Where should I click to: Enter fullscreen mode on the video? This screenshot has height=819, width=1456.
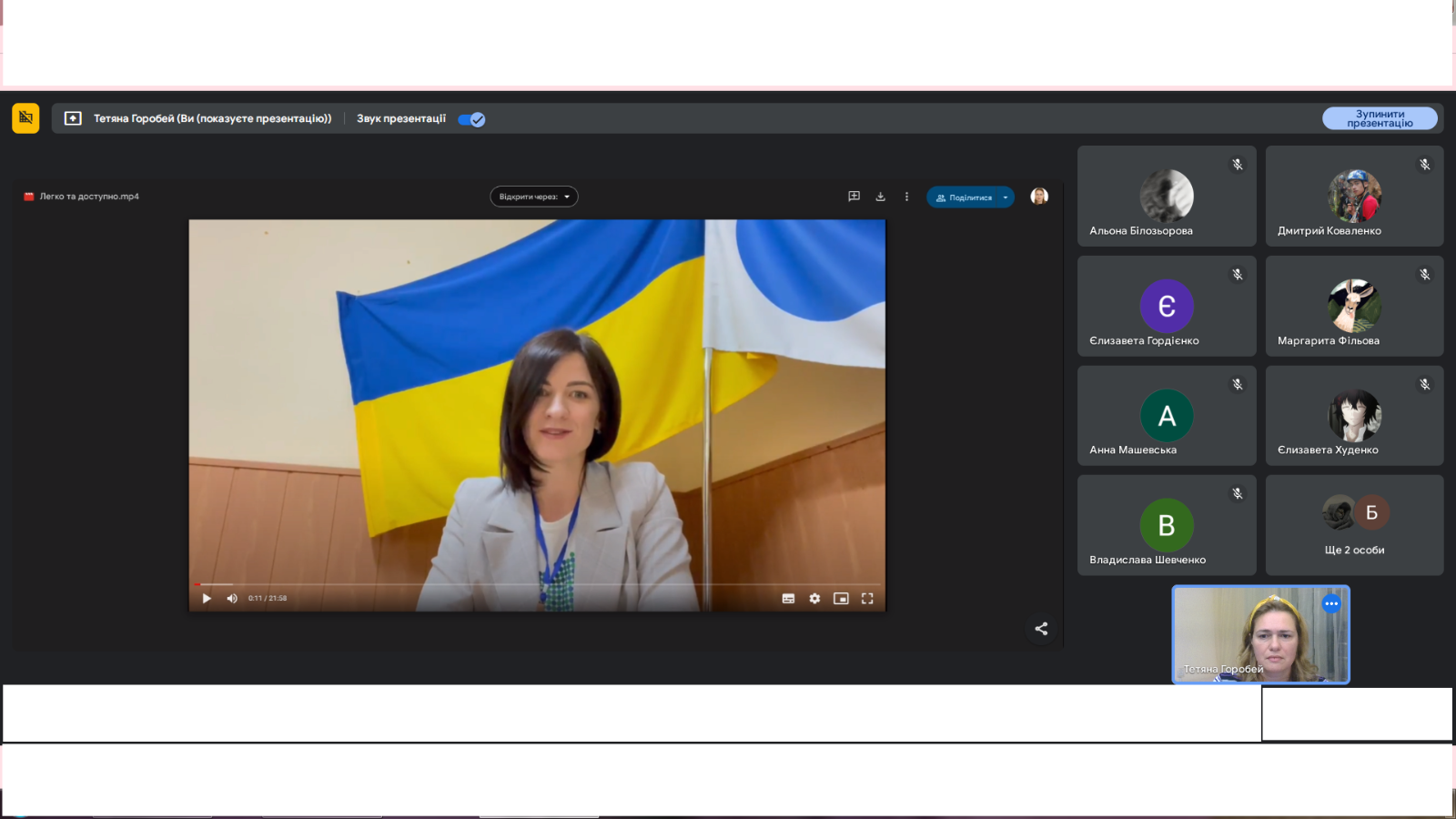coord(867,598)
